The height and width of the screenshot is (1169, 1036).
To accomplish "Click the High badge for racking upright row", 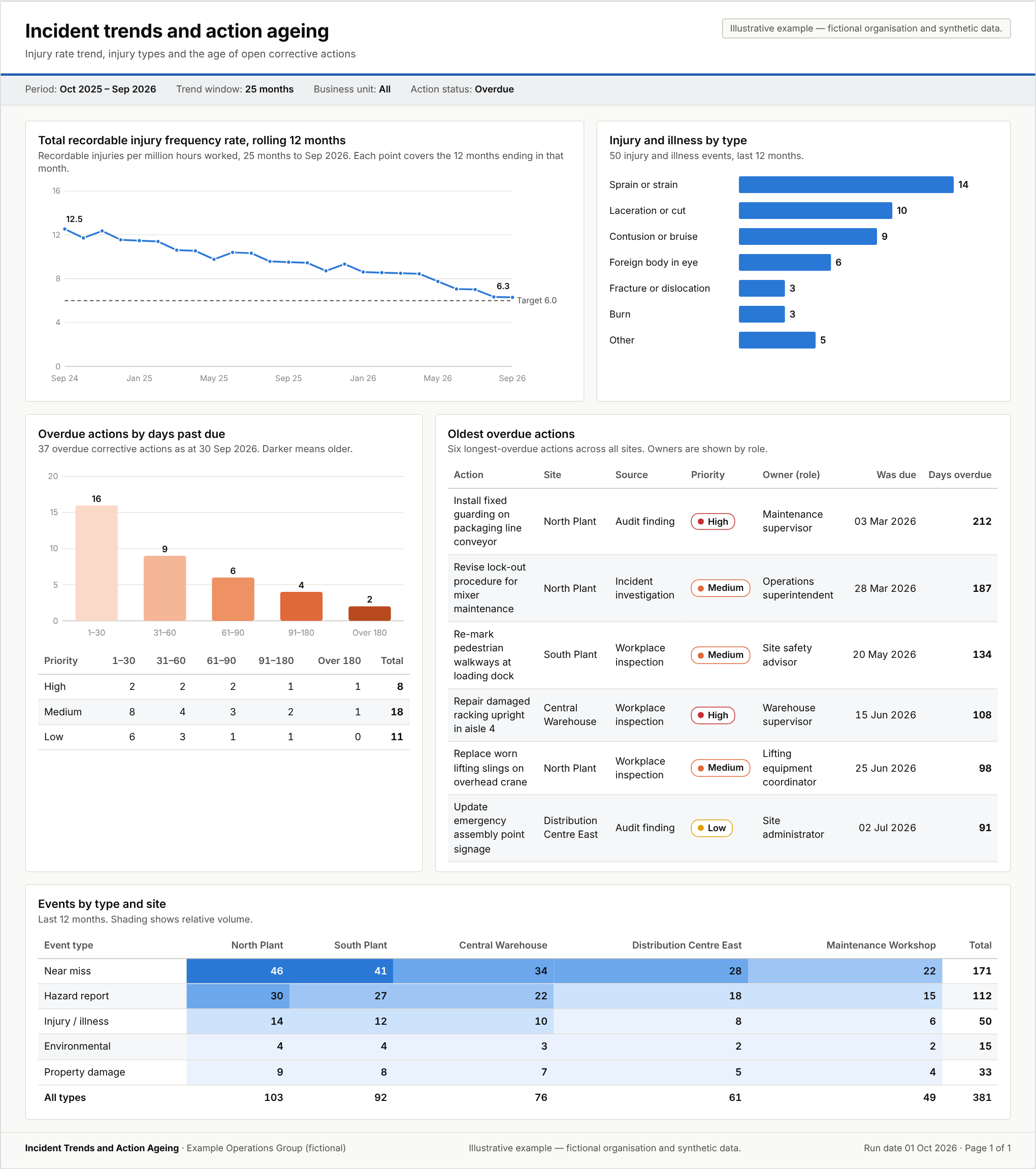I will (713, 715).
